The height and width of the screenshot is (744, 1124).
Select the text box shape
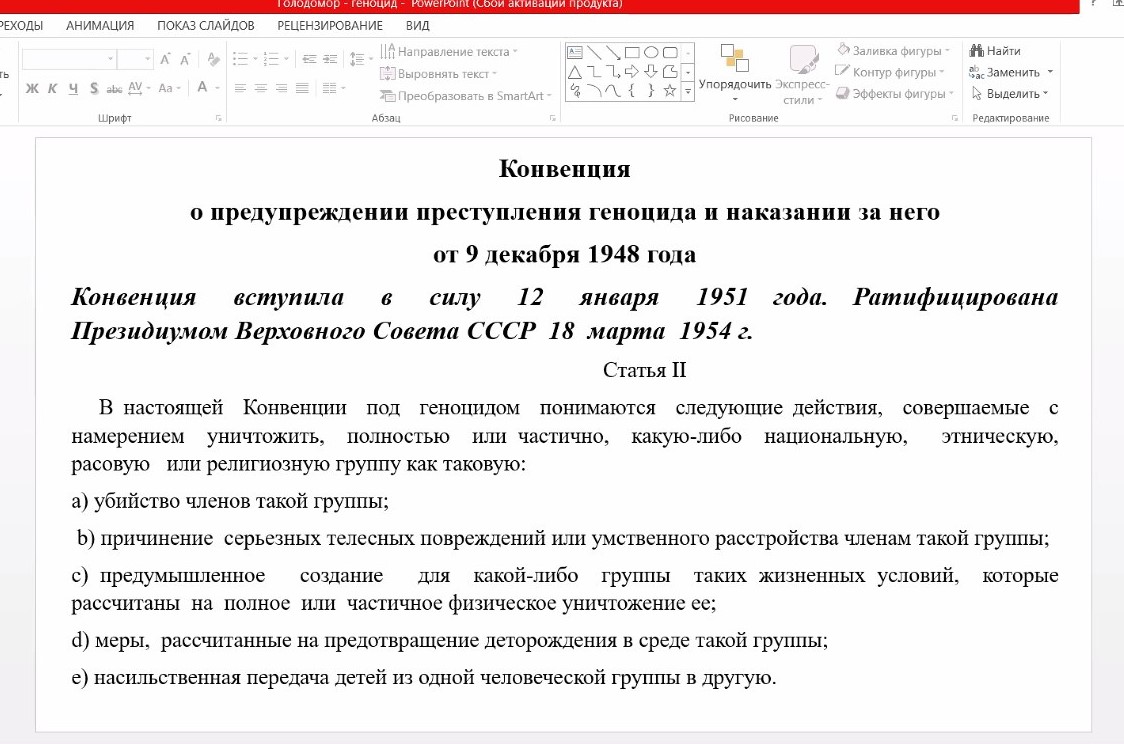575,52
